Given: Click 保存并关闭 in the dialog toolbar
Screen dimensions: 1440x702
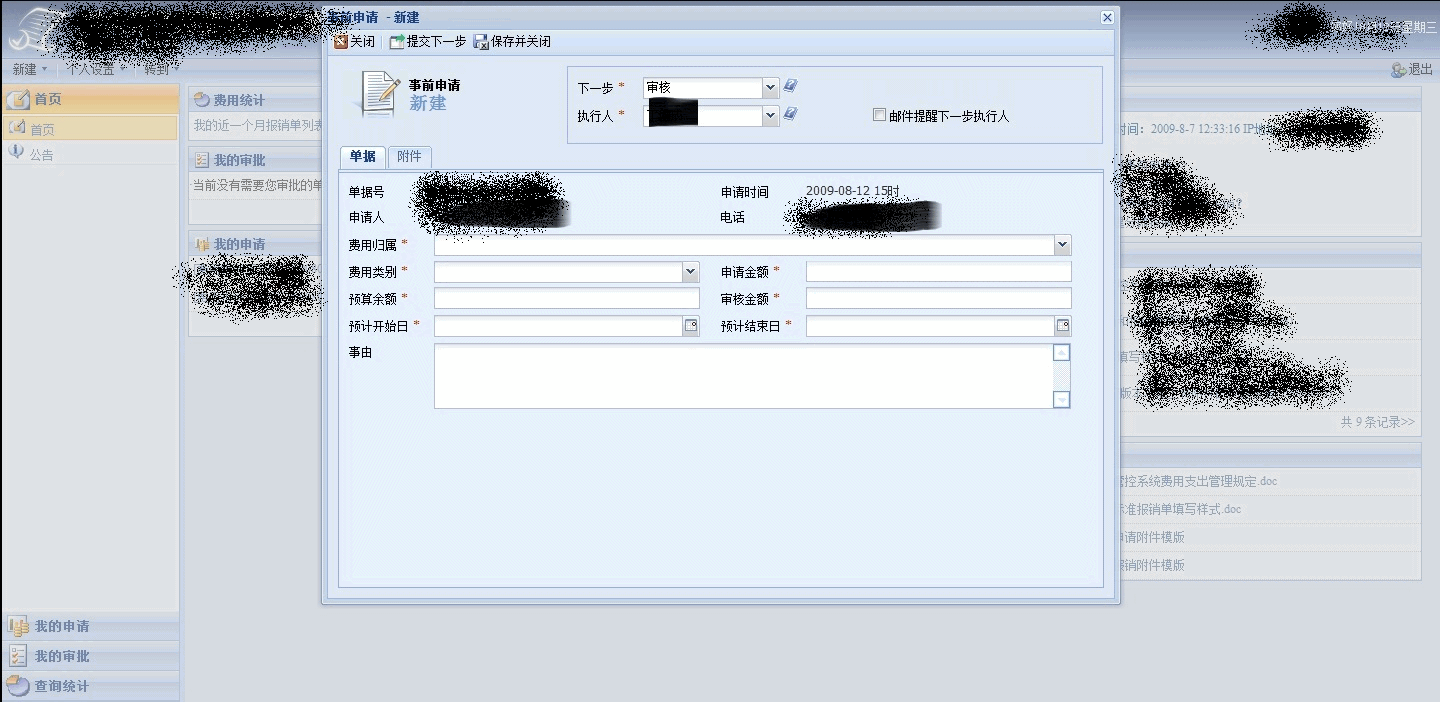Looking at the screenshot, I should (512, 42).
